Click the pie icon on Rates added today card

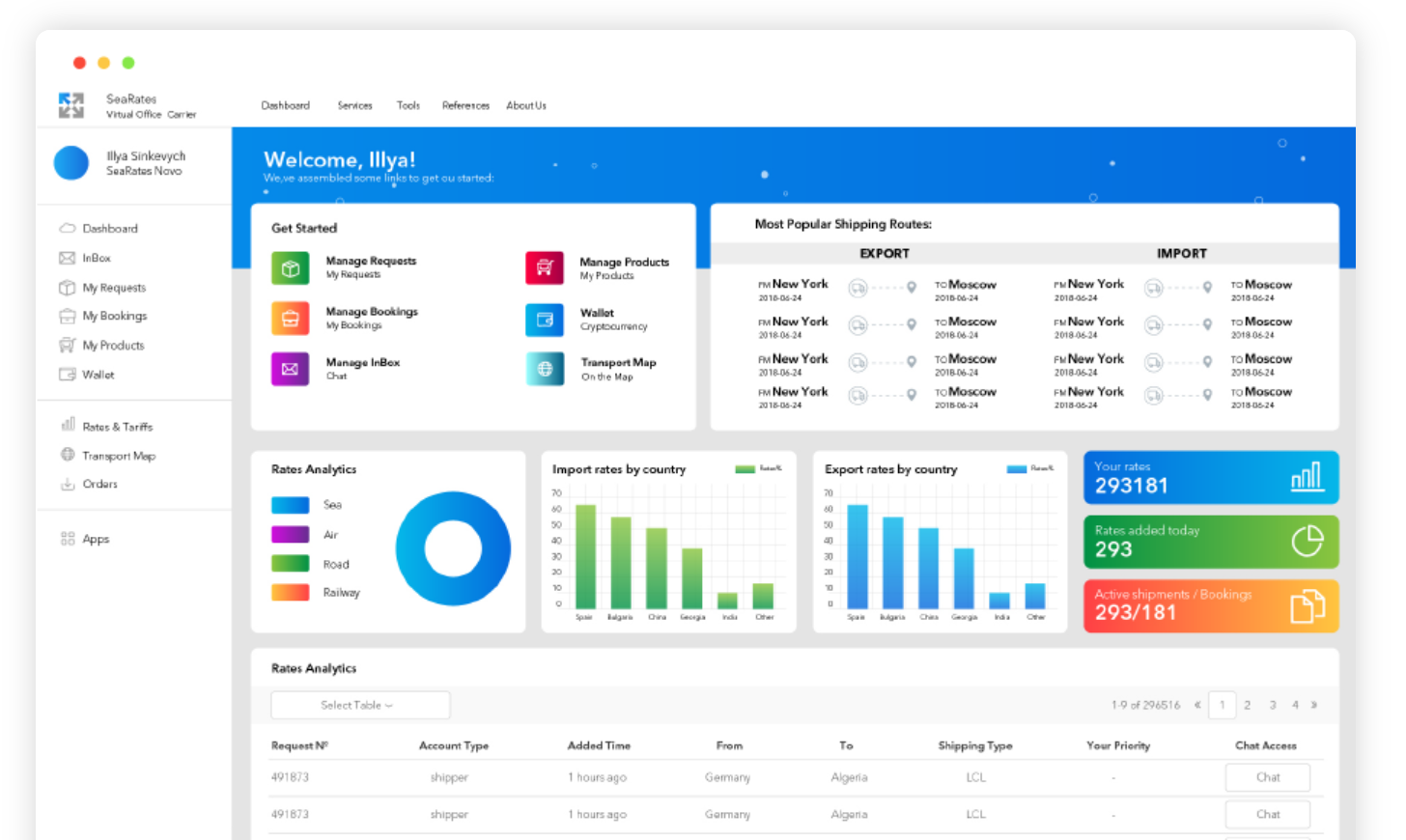[1308, 542]
